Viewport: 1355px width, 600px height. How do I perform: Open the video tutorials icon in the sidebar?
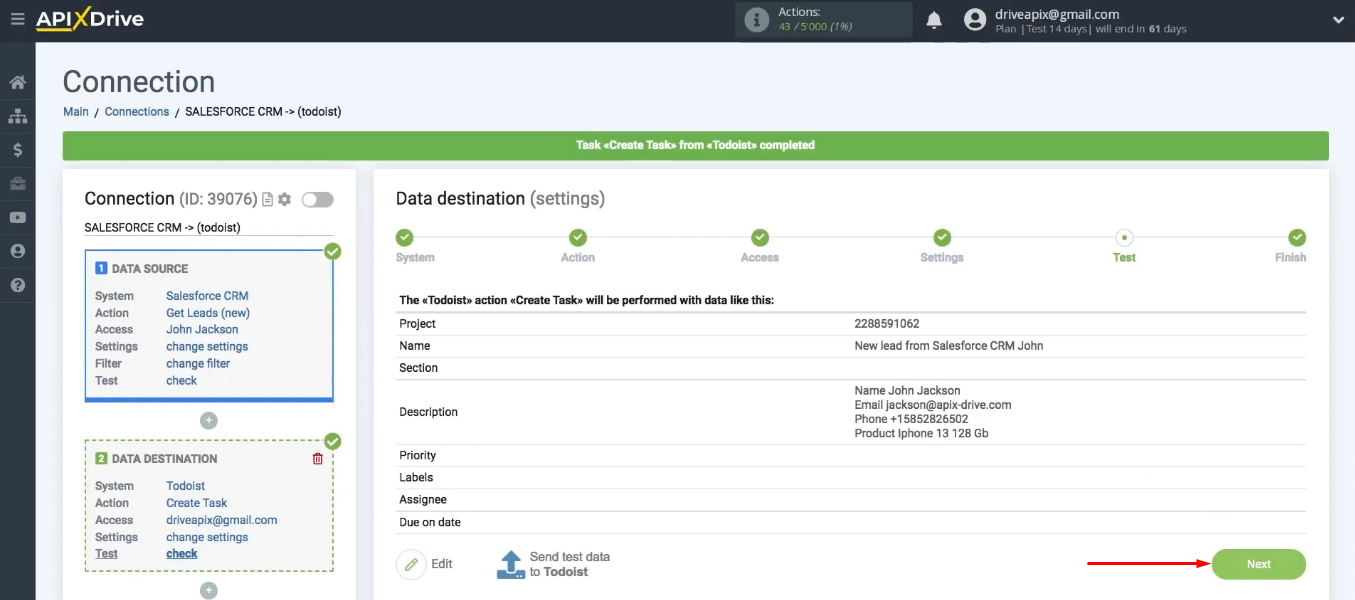pyautogui.click(x=17, y=217)
